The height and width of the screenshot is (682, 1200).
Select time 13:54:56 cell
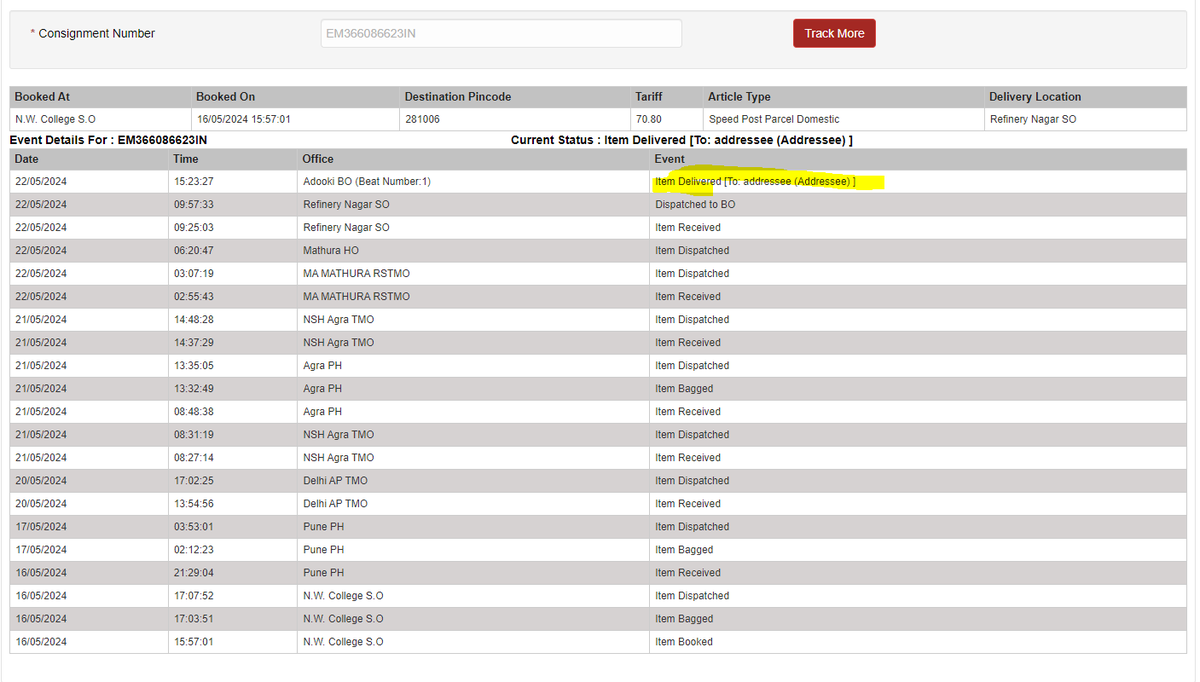pyautogui.click(x=233, y=504)
